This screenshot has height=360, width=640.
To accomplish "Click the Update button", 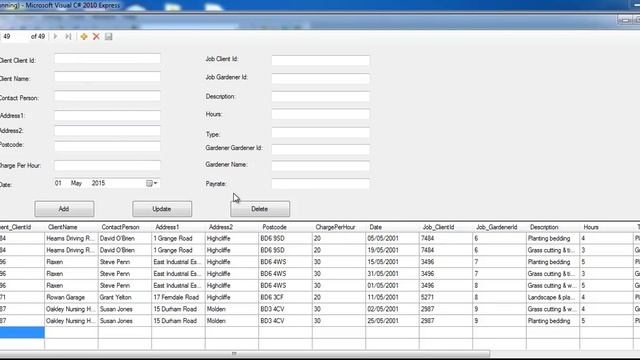I will pos(162,209).
